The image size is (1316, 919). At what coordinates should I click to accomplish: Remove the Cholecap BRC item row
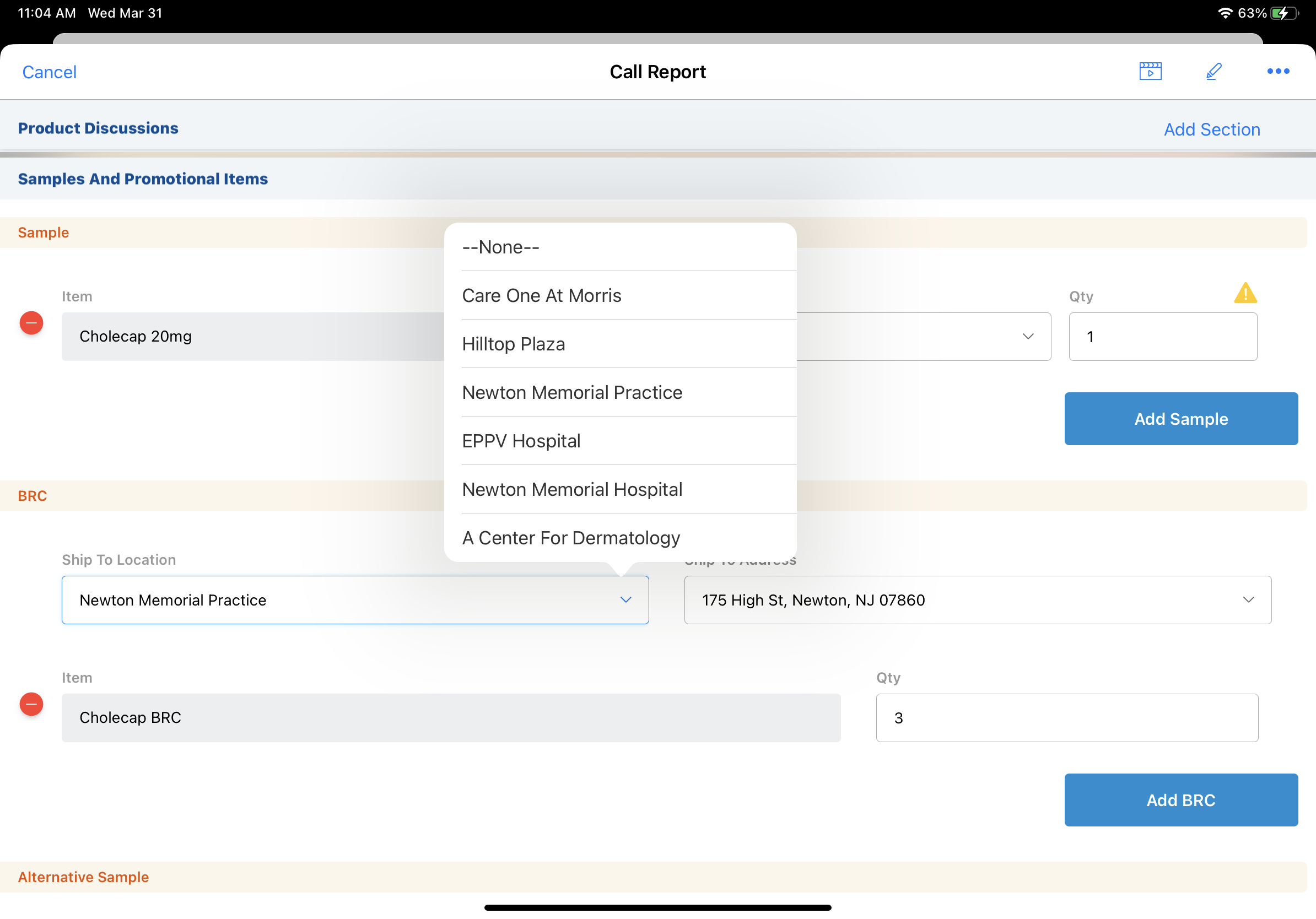[x=31, y=704]
